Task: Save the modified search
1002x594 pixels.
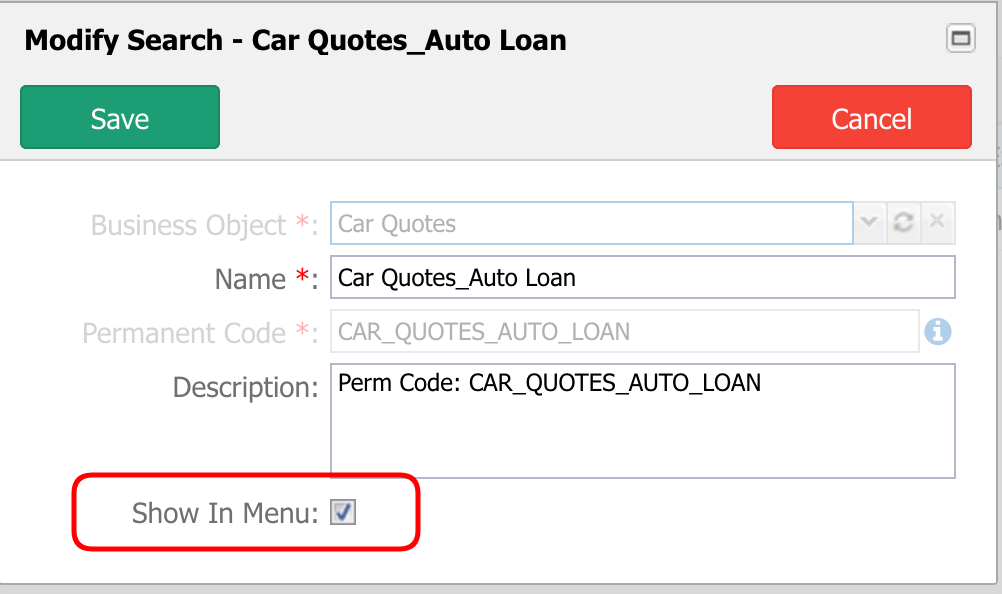Action: point(120,117)
